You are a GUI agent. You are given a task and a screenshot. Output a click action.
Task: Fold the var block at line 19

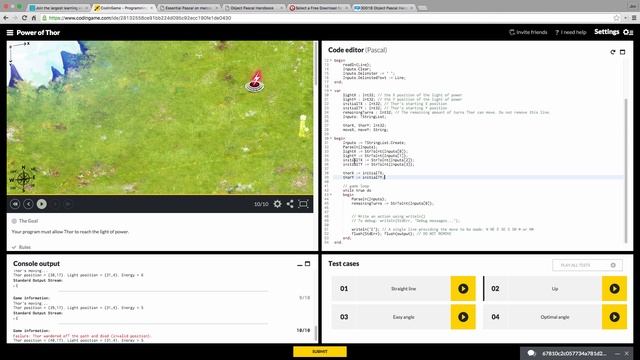(x=331, y=91)
